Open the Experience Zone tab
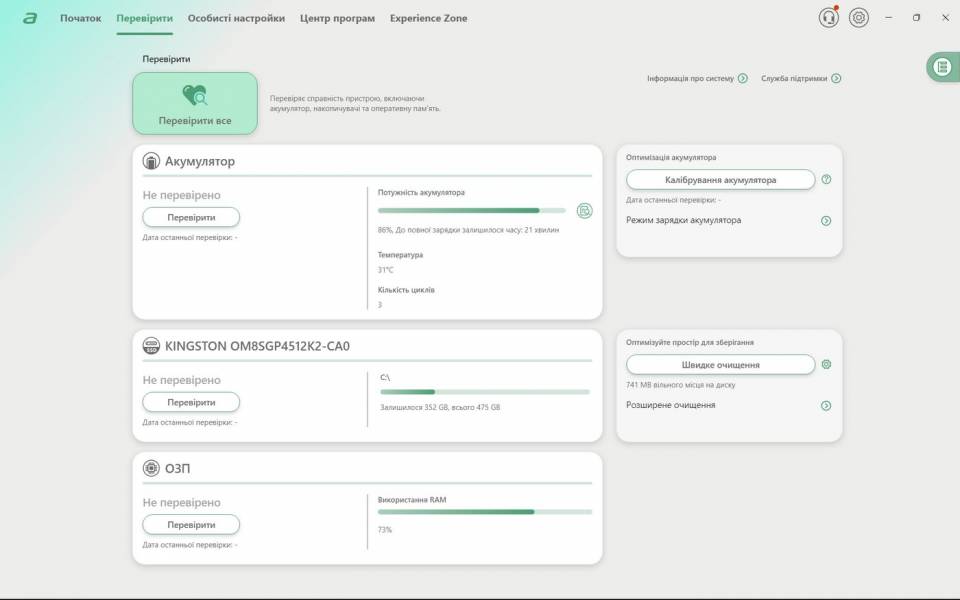960x600 pixels. [429, 18]
